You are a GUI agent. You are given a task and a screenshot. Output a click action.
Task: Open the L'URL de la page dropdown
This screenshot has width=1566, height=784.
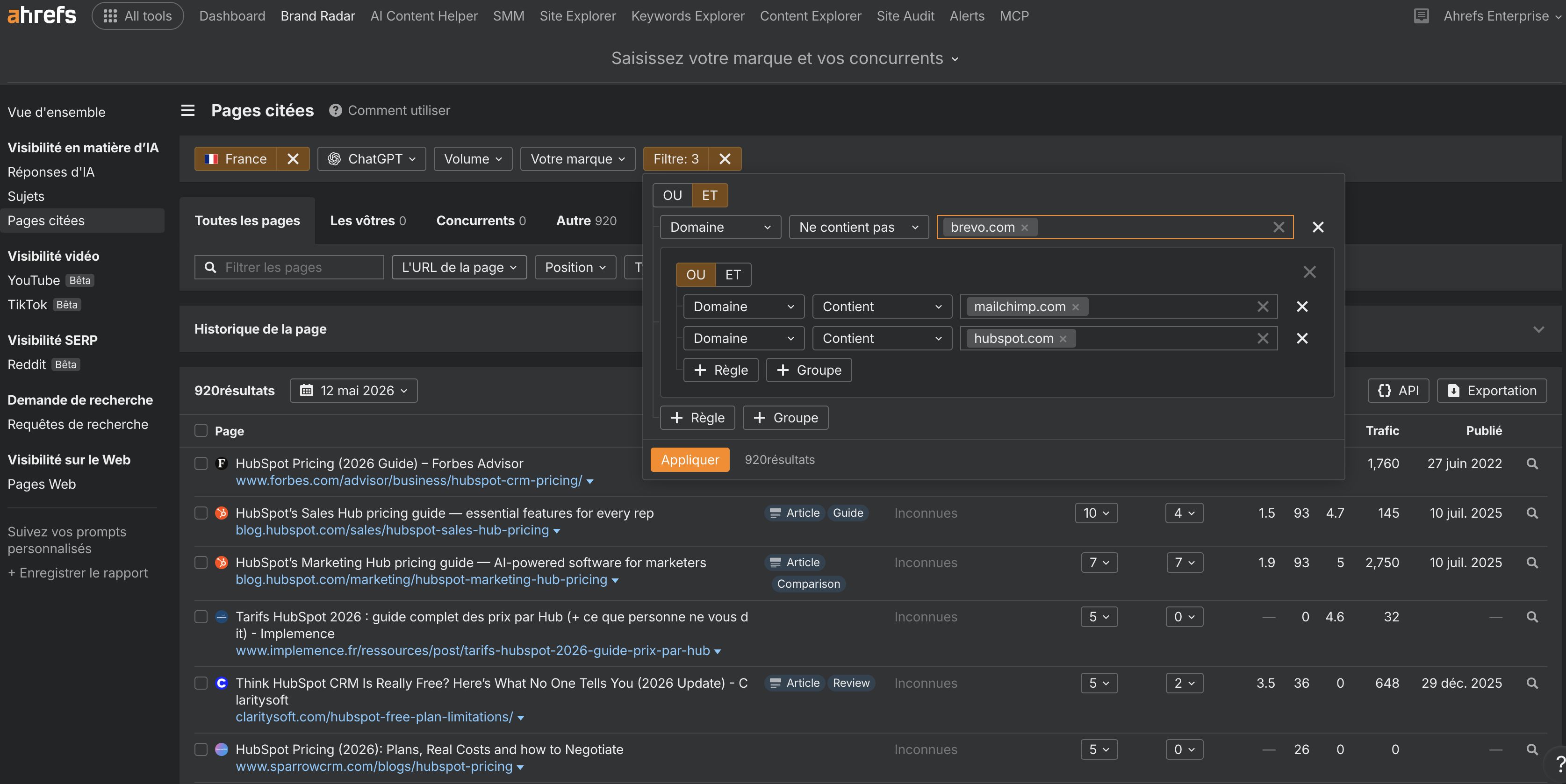[459, 267]
